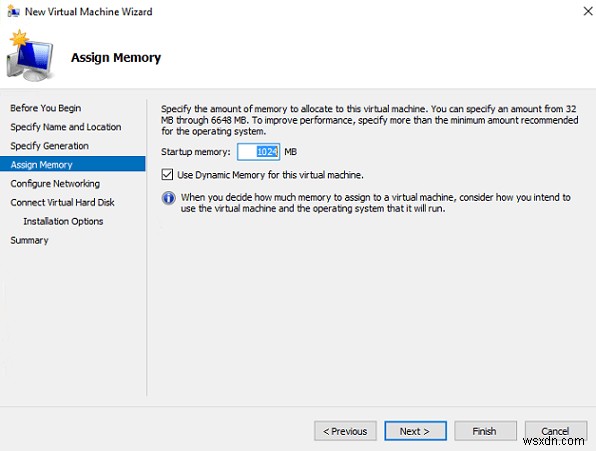The height and width of the screenshot is (451, 596).
Task: Close the New Virtual Machine Wizard window
Action: [588, 11]
